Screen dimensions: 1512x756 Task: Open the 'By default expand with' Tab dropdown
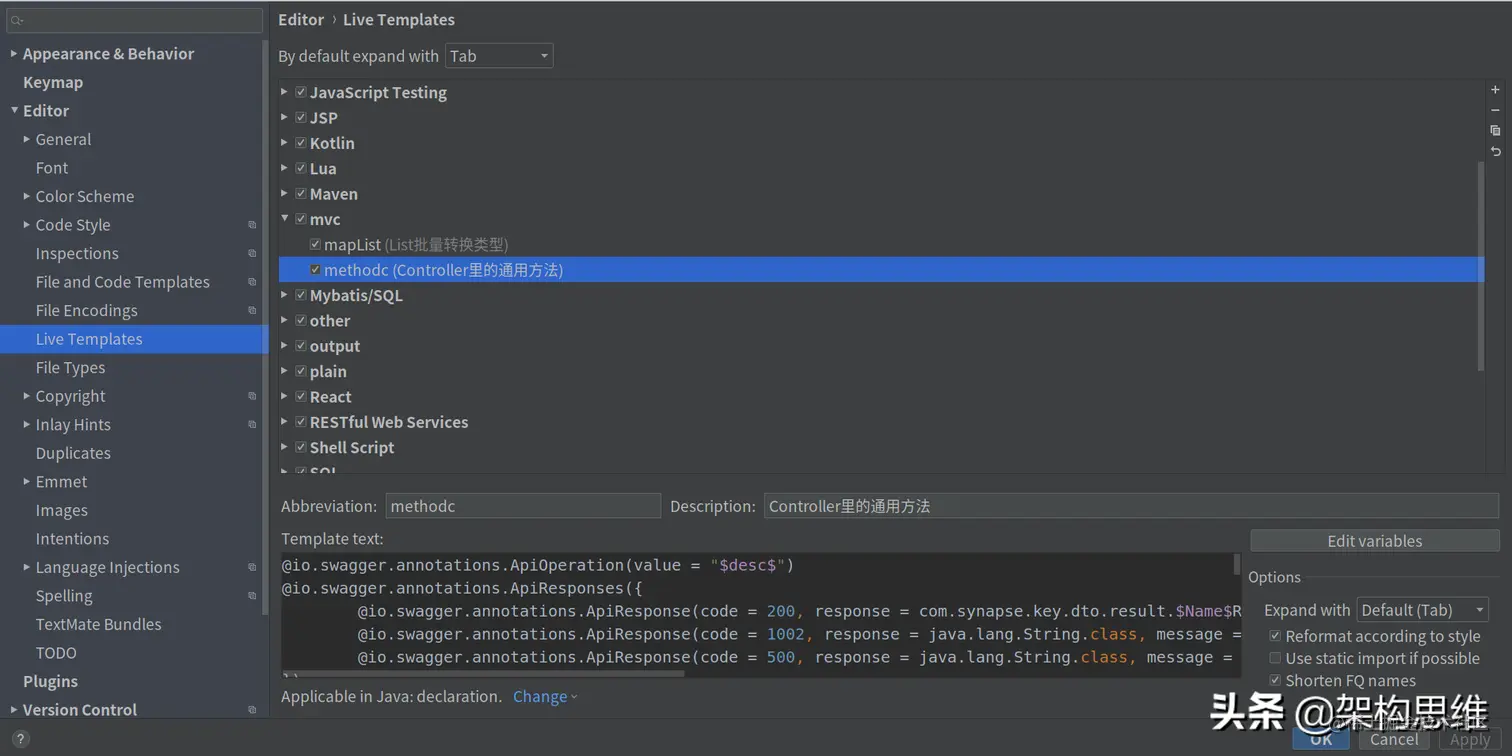click(x=499, y=56)
